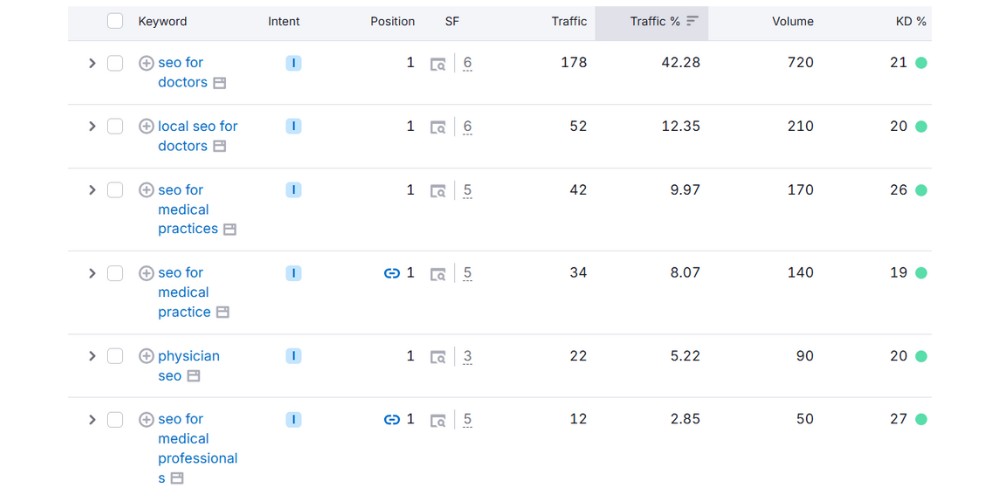The height and width of the screenshot is (500, 1000).
Task: Click the SERP page icon after 'physician seo'
Action: click(193, 376)
